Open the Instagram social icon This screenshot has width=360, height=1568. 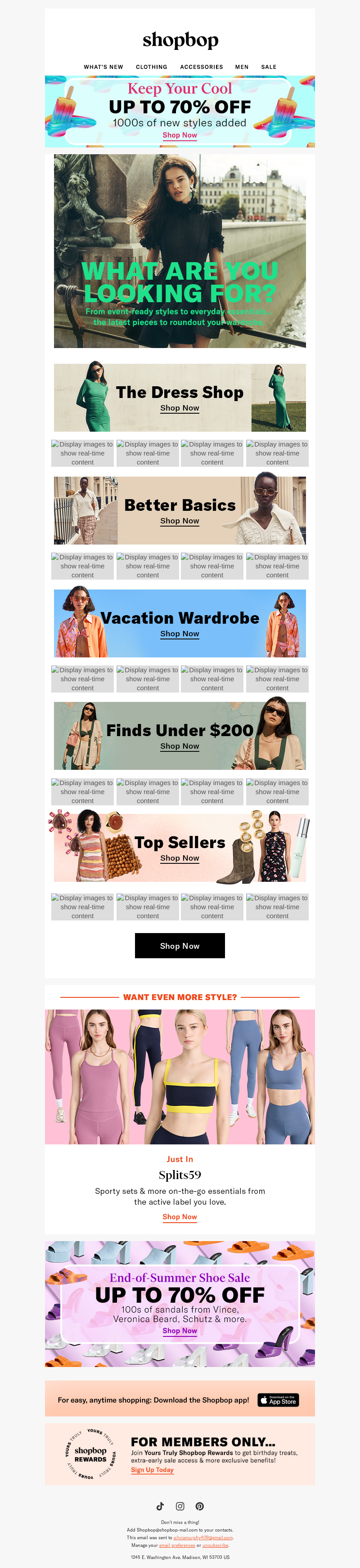click(x=180, y=1506)
